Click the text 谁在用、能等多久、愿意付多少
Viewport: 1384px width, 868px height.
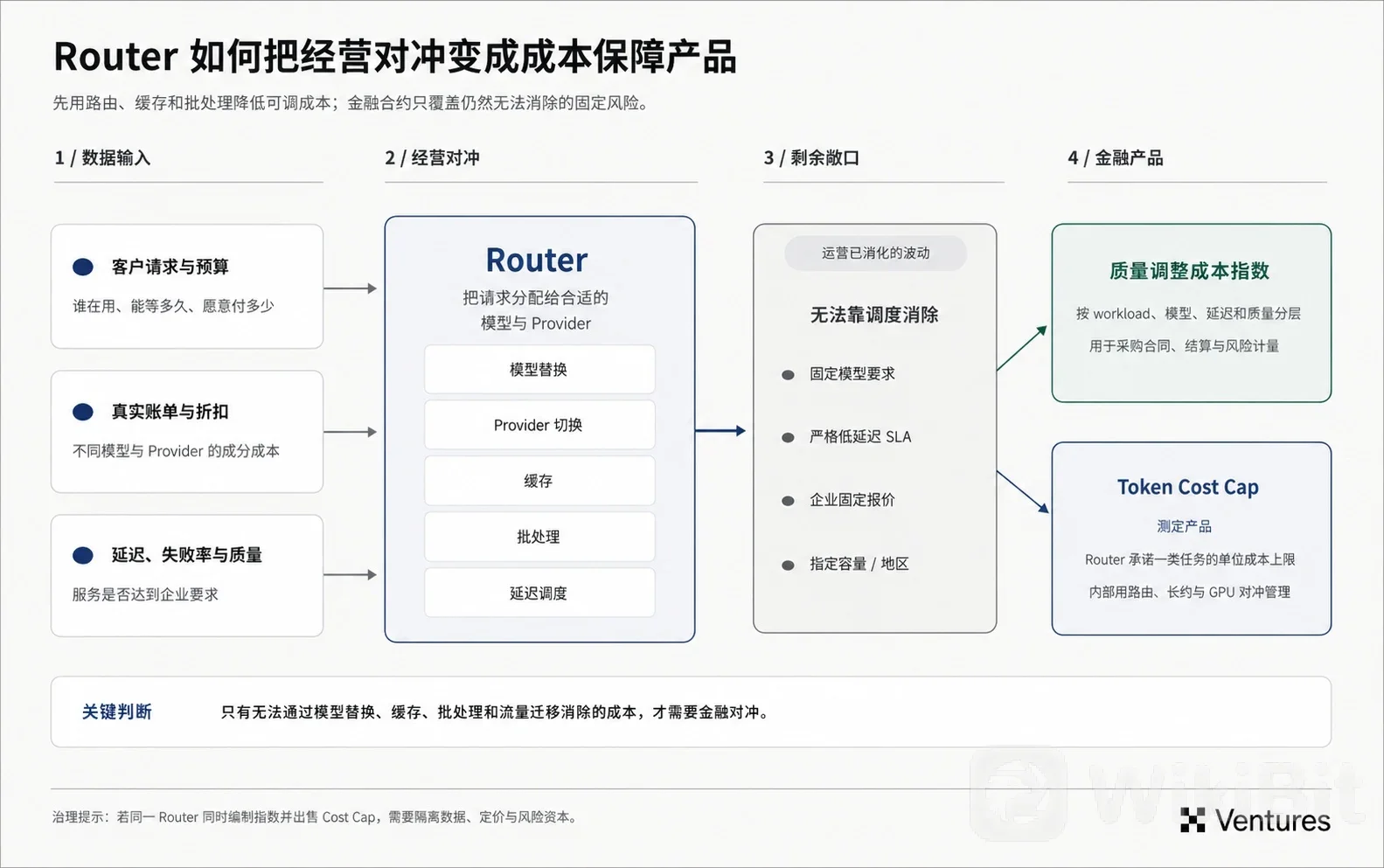[x=173, y=306]
